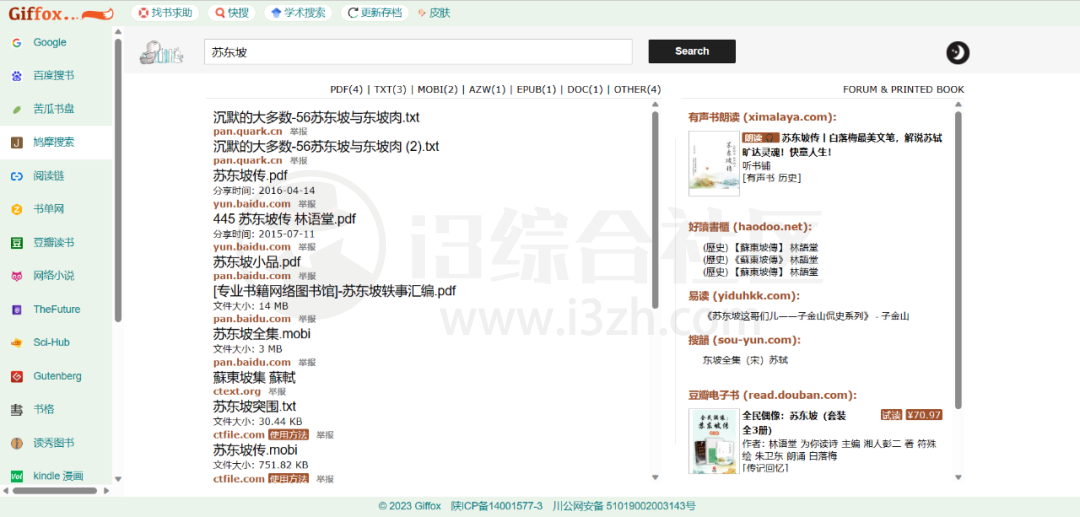Open 沉默的大多数-56苏东坡与东坡肉 (2).txt result
This screenshot has width=1080, height=517.
[x=326, y=147]
